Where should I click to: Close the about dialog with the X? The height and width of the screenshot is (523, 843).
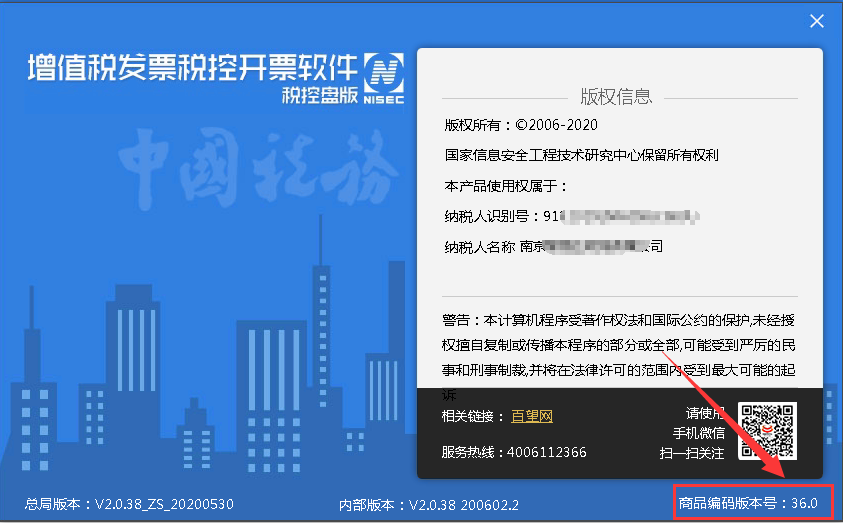[x=817, y=21]
